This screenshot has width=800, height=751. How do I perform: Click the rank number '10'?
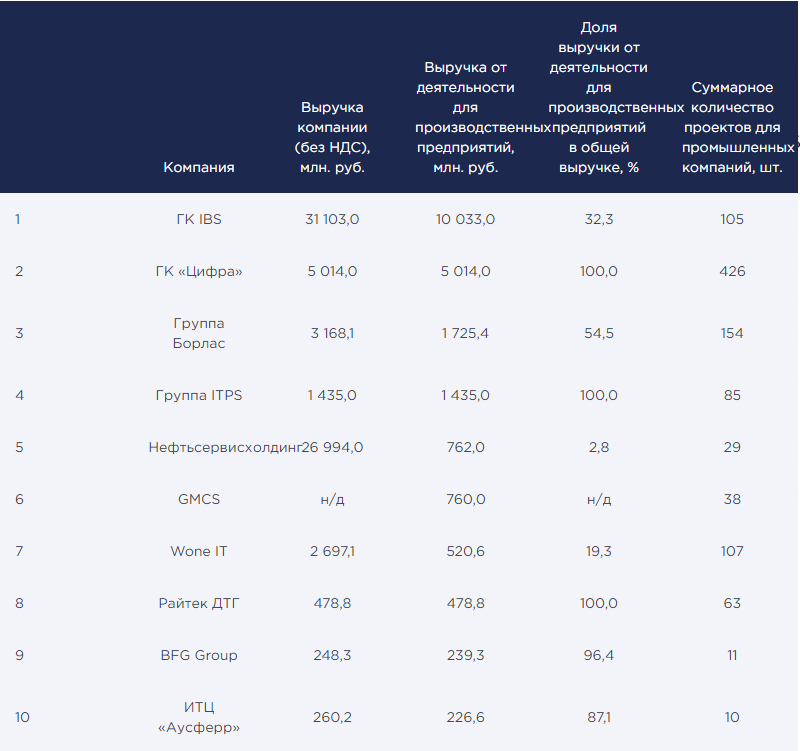(22, 718)
